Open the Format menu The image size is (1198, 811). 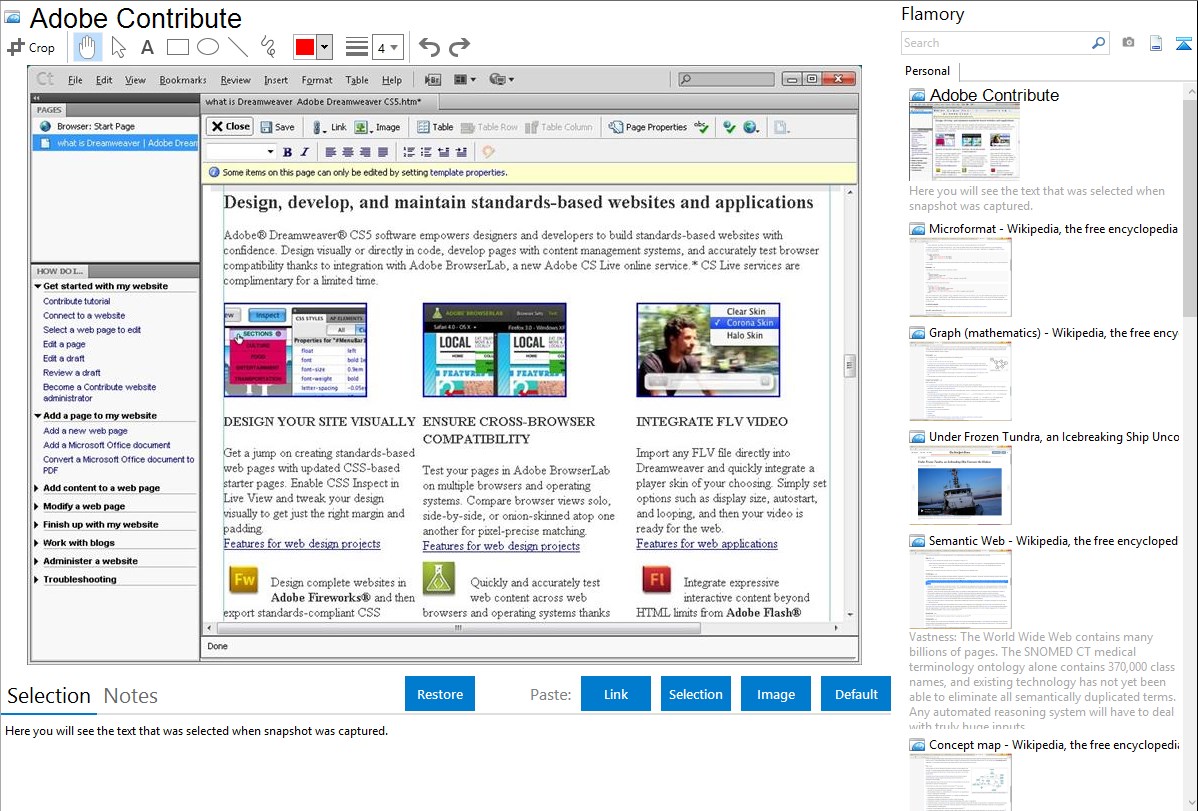click(316, 79)
